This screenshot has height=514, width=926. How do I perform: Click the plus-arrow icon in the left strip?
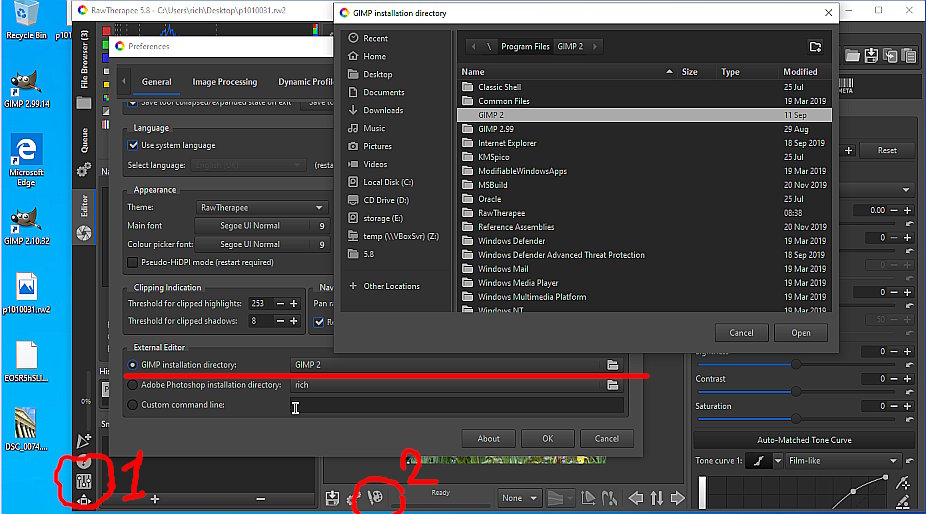84,441
